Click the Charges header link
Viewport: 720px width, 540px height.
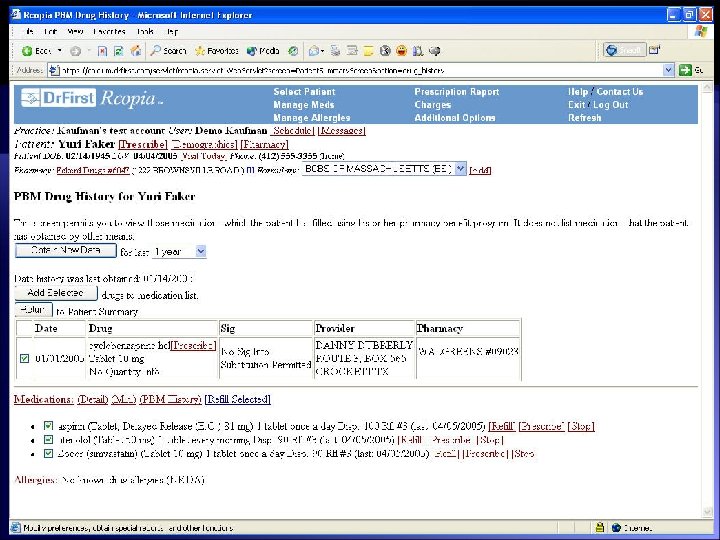(x=433, y=105)
